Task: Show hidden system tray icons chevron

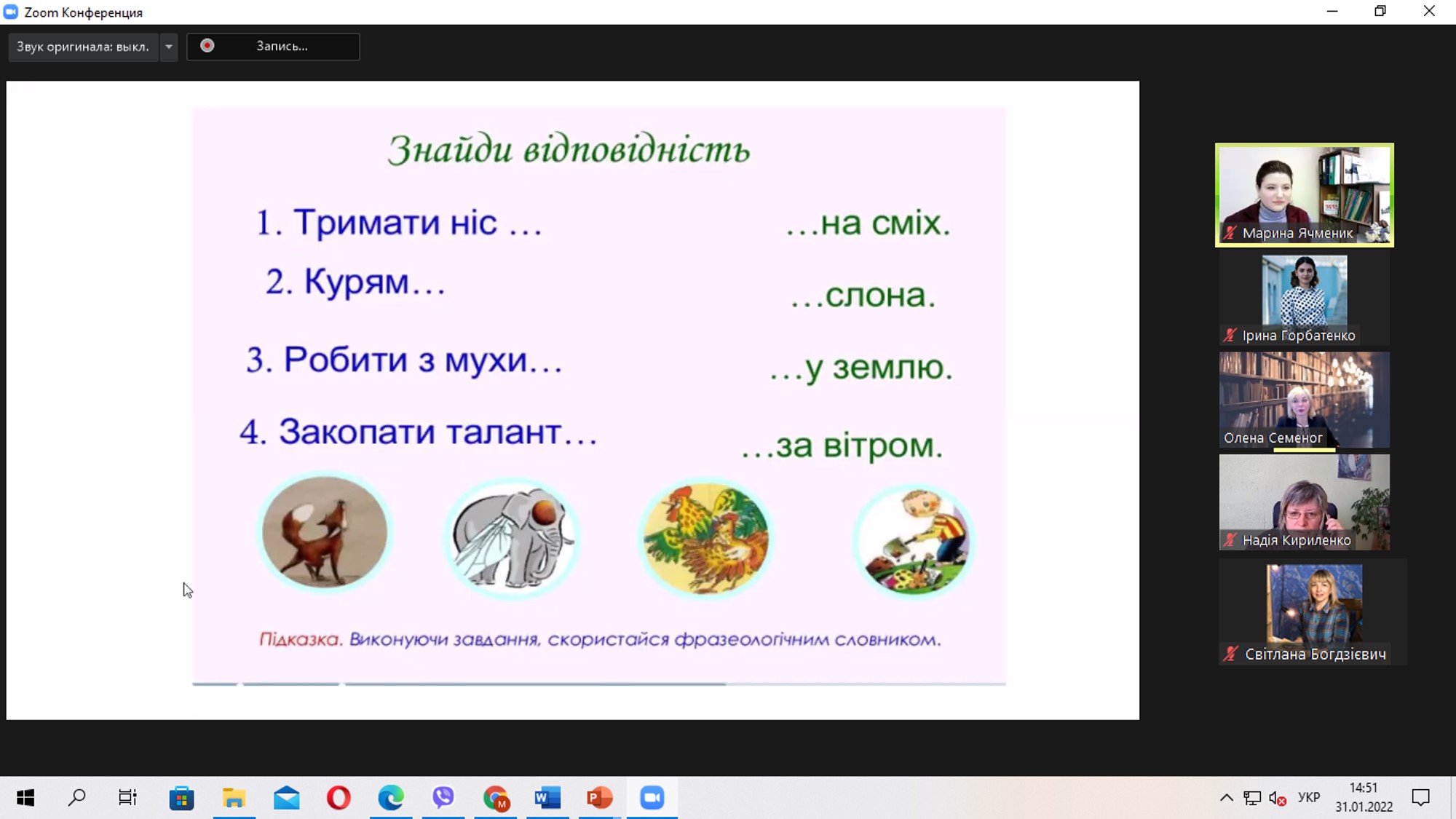Action: (1226, 798)
